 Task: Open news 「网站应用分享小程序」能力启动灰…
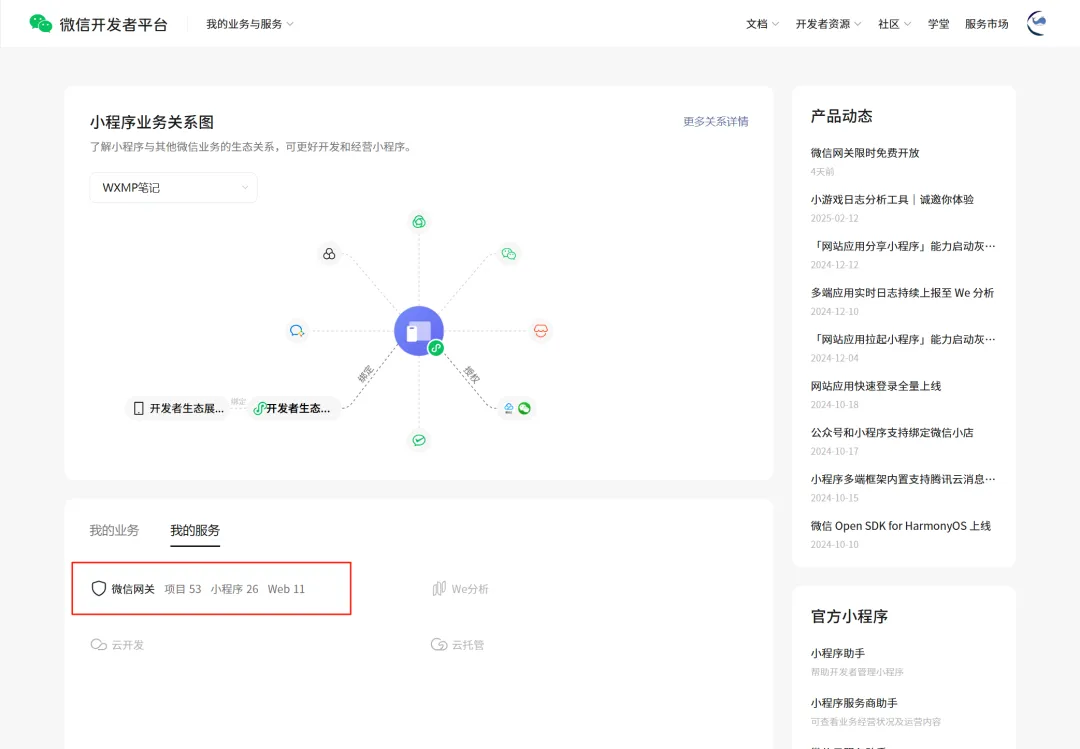pyautogui.click(x=903, y=246)
